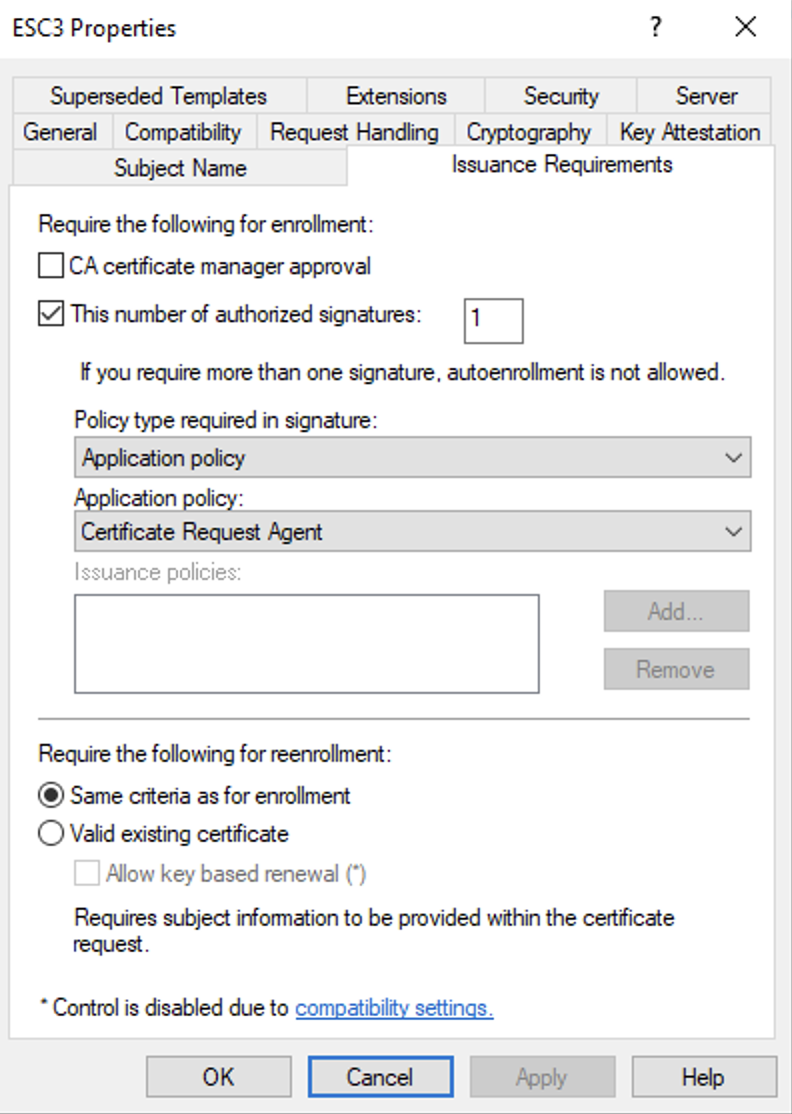The width and height of the screenshot is (792, 1114).
Task: Select Same criteria as for enrollment
Action: tap(50, 796)
